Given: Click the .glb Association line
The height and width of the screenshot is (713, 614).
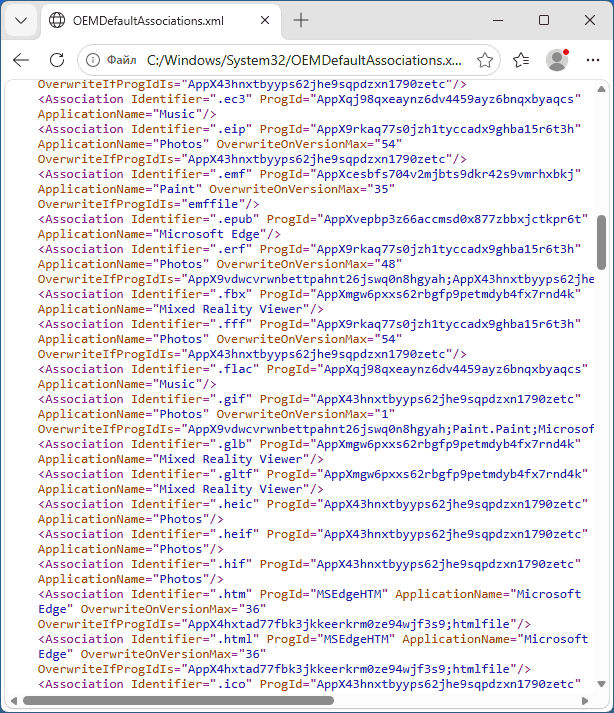Looking at the screenshot, I should pos(309,444).
